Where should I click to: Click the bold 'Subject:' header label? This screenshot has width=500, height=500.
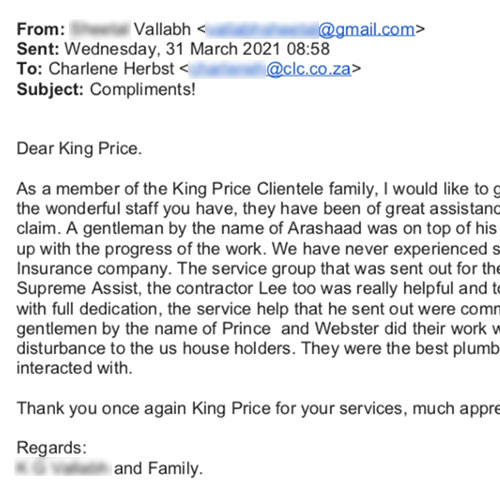(50, 89)
